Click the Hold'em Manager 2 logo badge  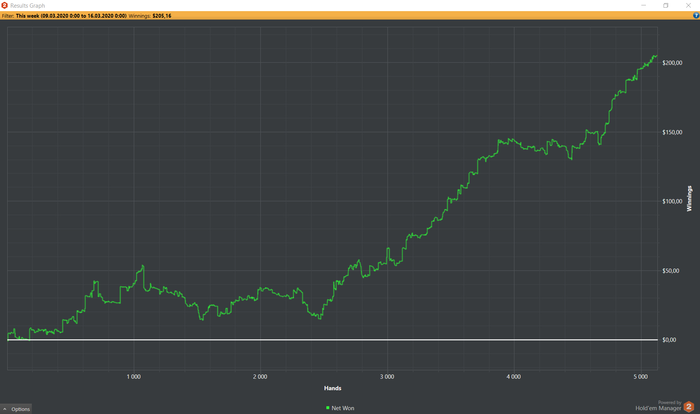pyautogui.click(x=689, y=406)
